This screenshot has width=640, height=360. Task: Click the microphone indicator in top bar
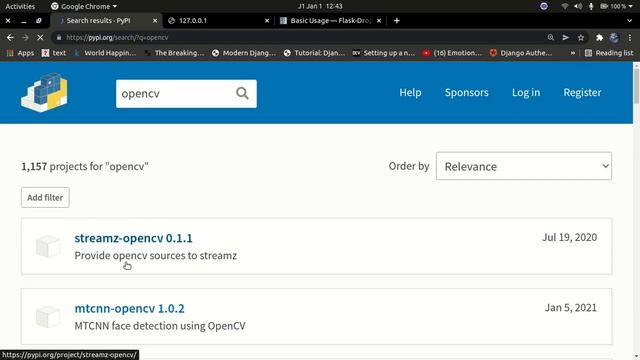coord(591,6)
